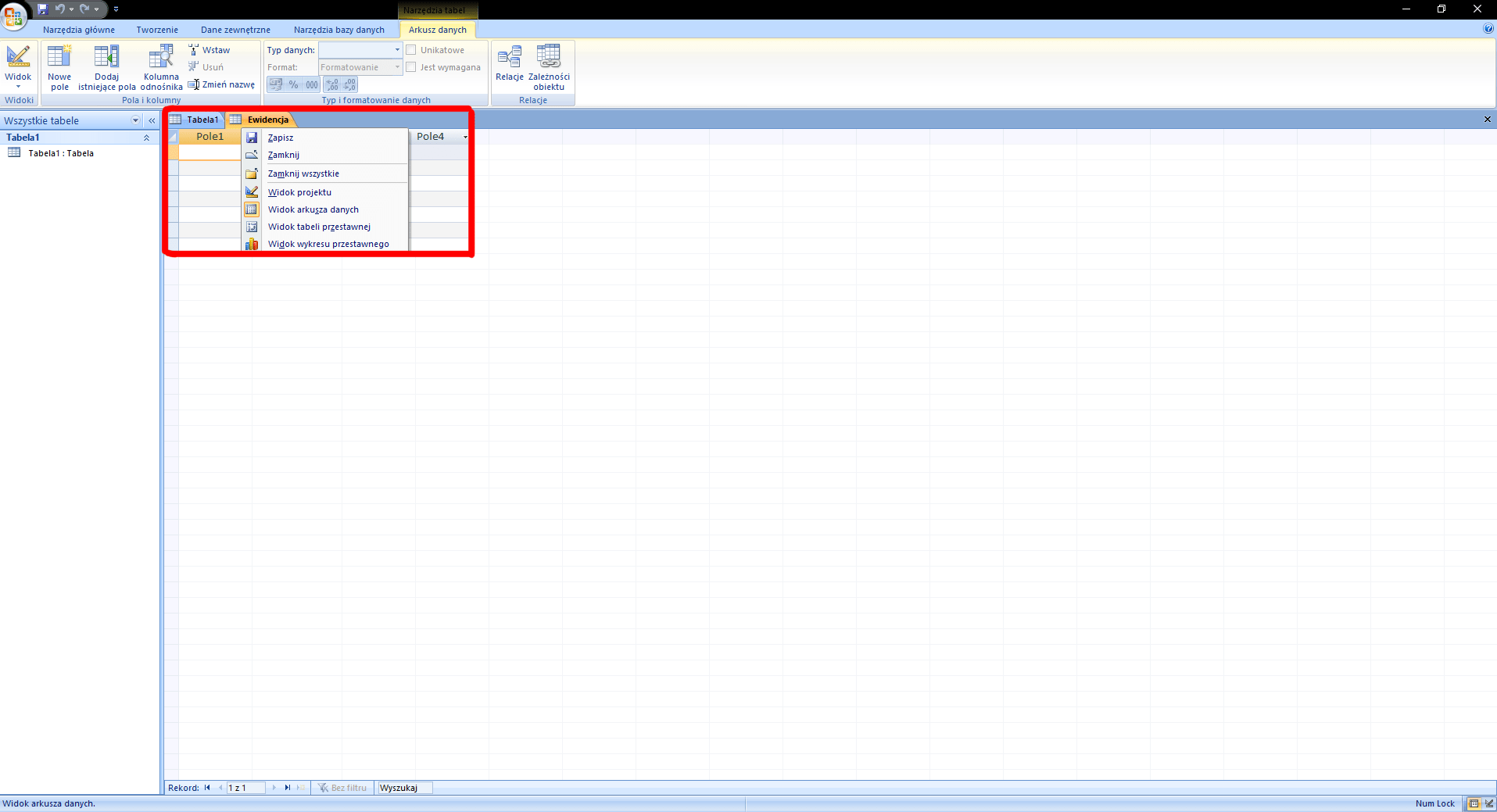Increase decimal places

tap(332, 84)
